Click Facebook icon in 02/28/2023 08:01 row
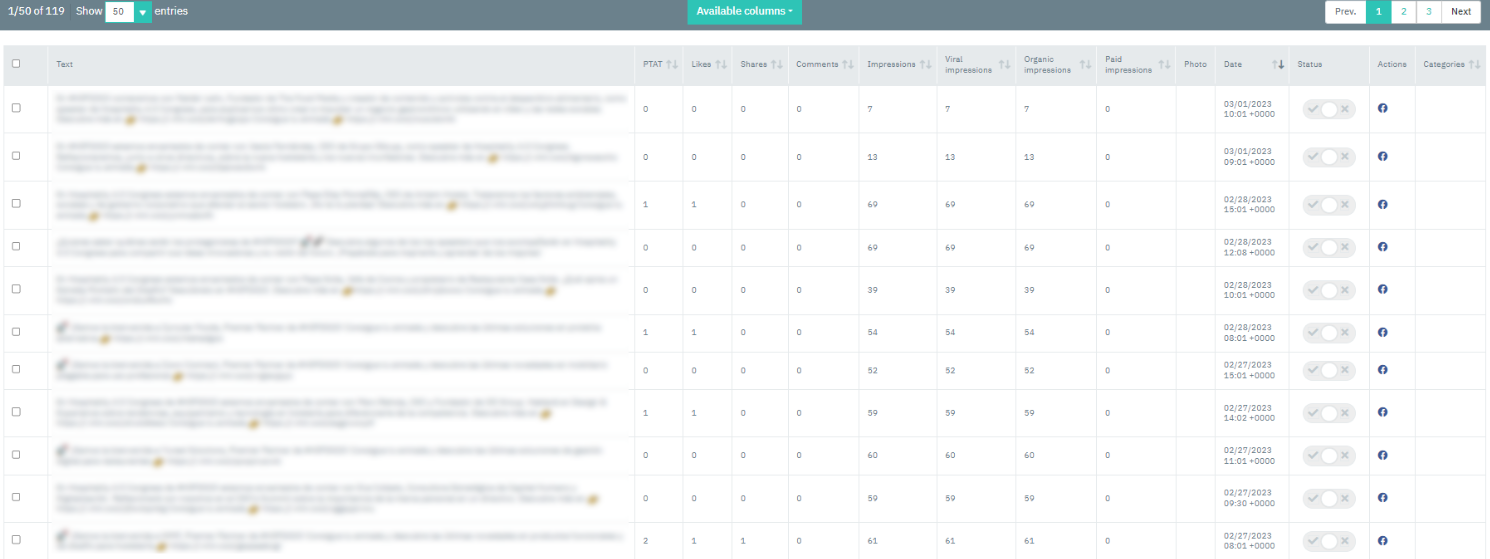Viewport: 1490px width, 559px height. pyautogui.click(x=1382, y=332)
